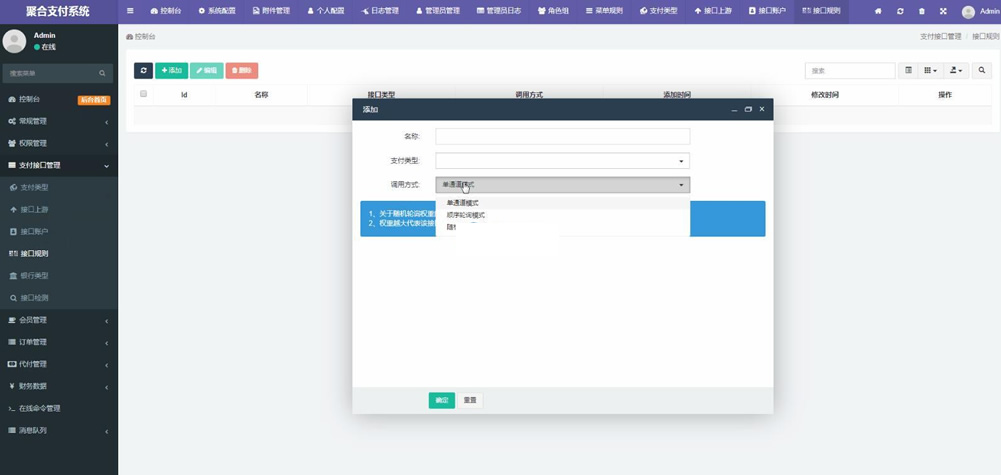Image resolution: width=1001 pixels, height=475 pixels.
Task: Select 顺序轮询模式 option from list
Action: click(465, 215)
